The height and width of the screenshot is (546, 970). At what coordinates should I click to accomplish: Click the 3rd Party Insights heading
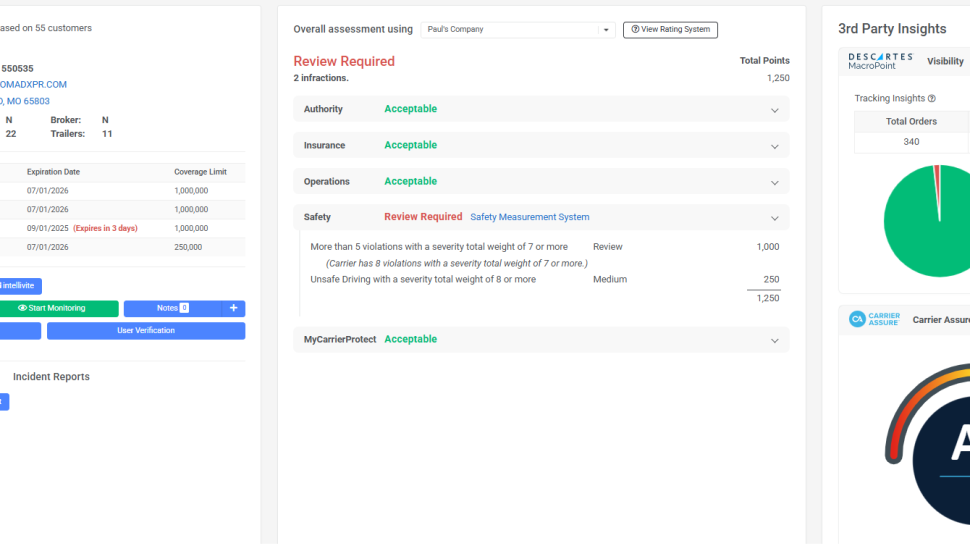click(x=892, y=28)
